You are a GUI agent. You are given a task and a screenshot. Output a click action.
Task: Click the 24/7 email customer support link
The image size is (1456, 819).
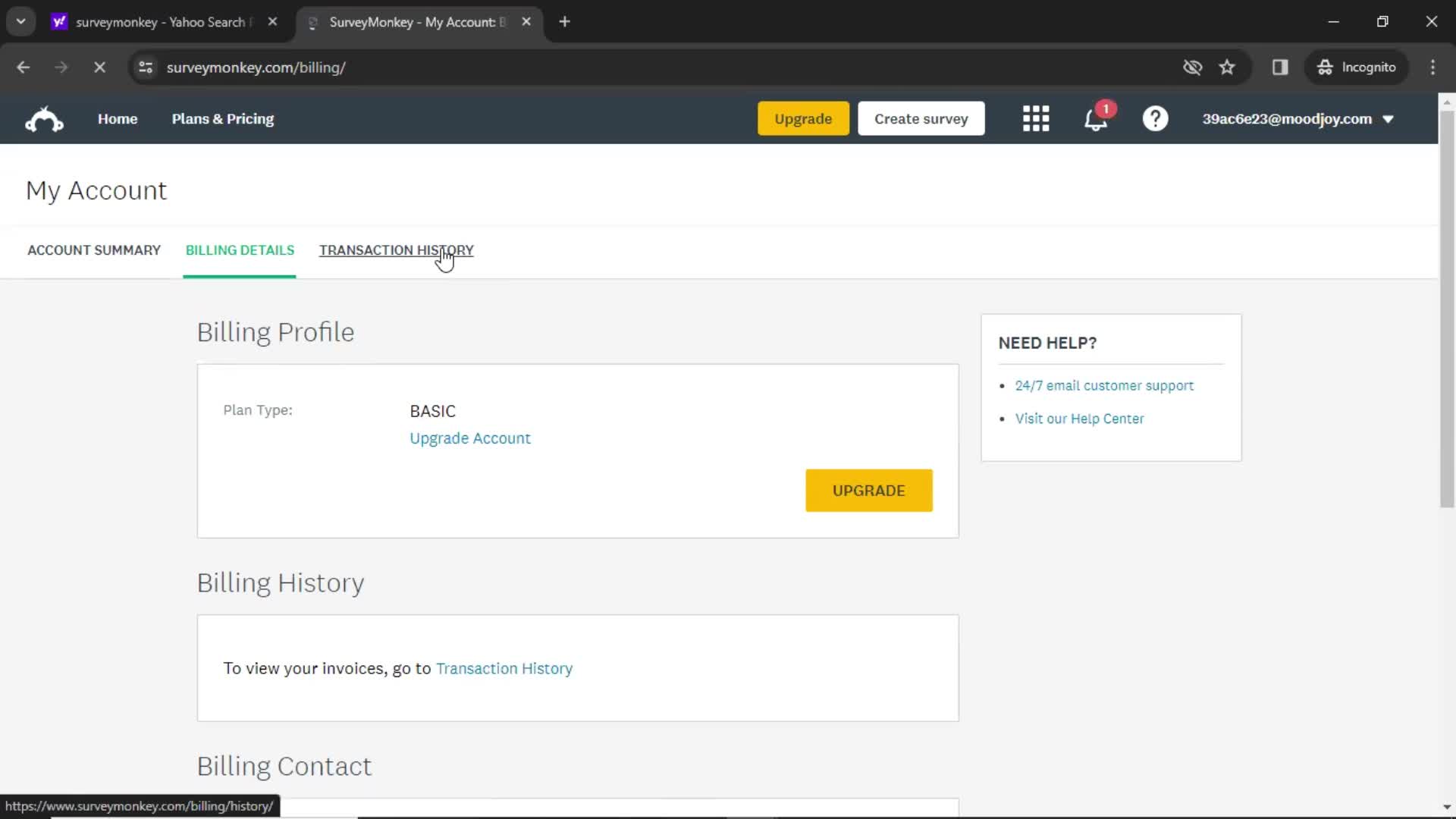tap(1105, 385)
